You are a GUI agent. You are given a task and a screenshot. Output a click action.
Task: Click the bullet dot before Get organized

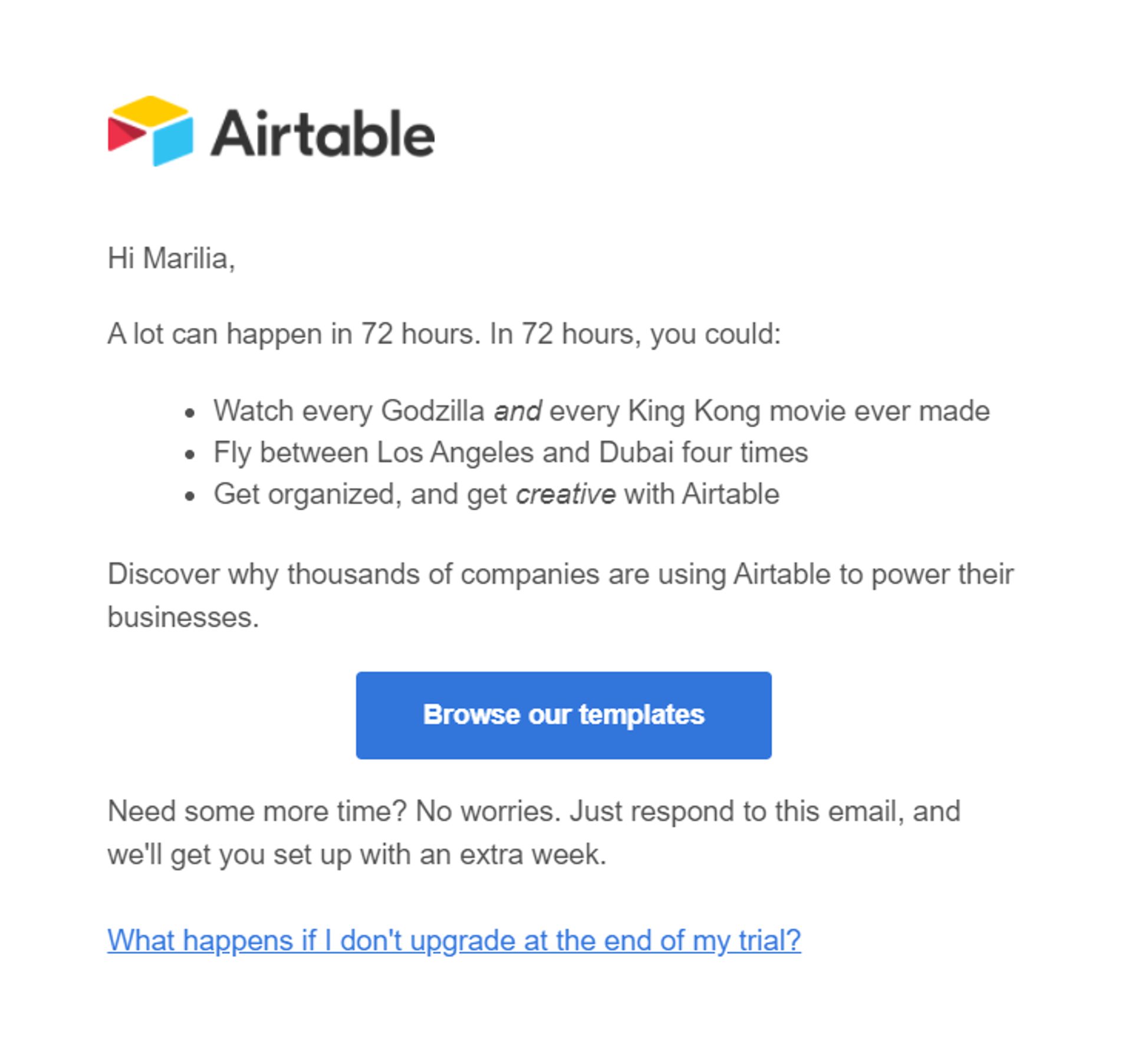click(189, 496)
